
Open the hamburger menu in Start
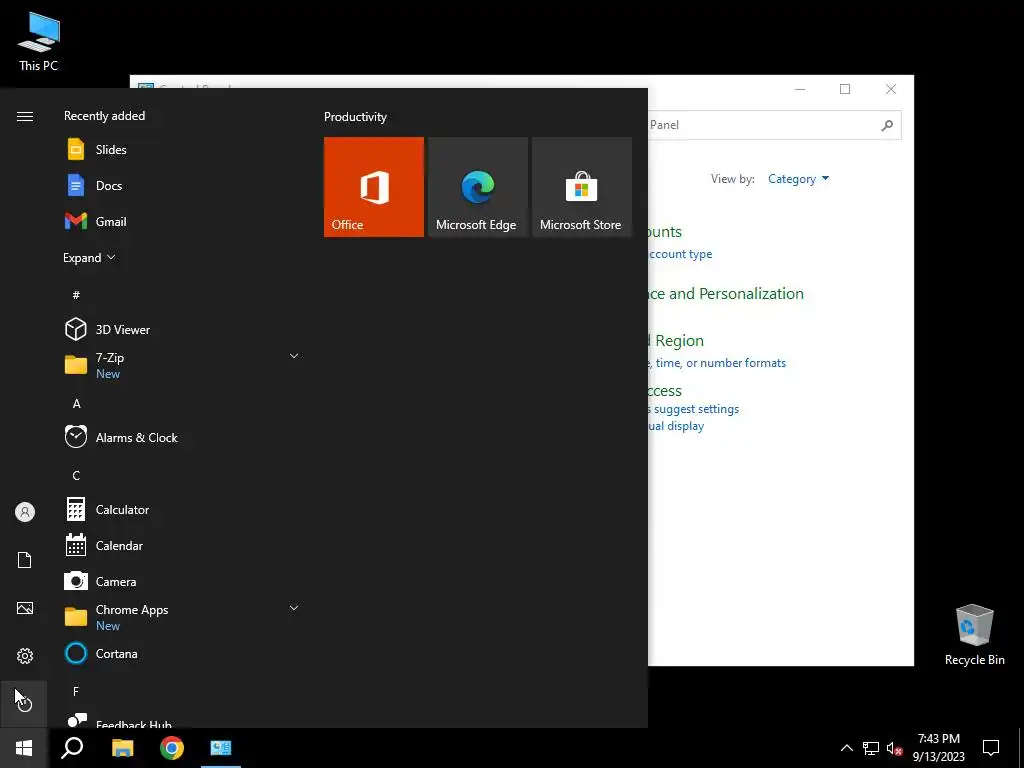[25, 116]
